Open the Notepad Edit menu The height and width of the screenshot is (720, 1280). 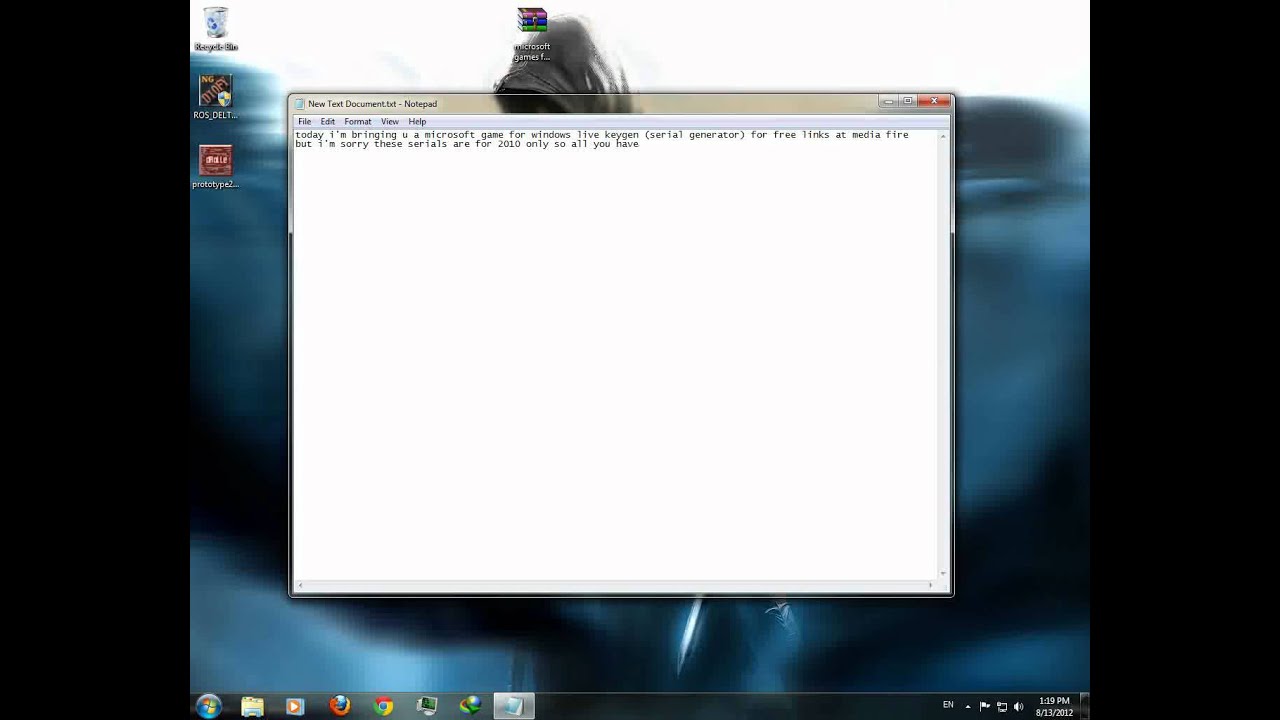[x=328, y=122]
